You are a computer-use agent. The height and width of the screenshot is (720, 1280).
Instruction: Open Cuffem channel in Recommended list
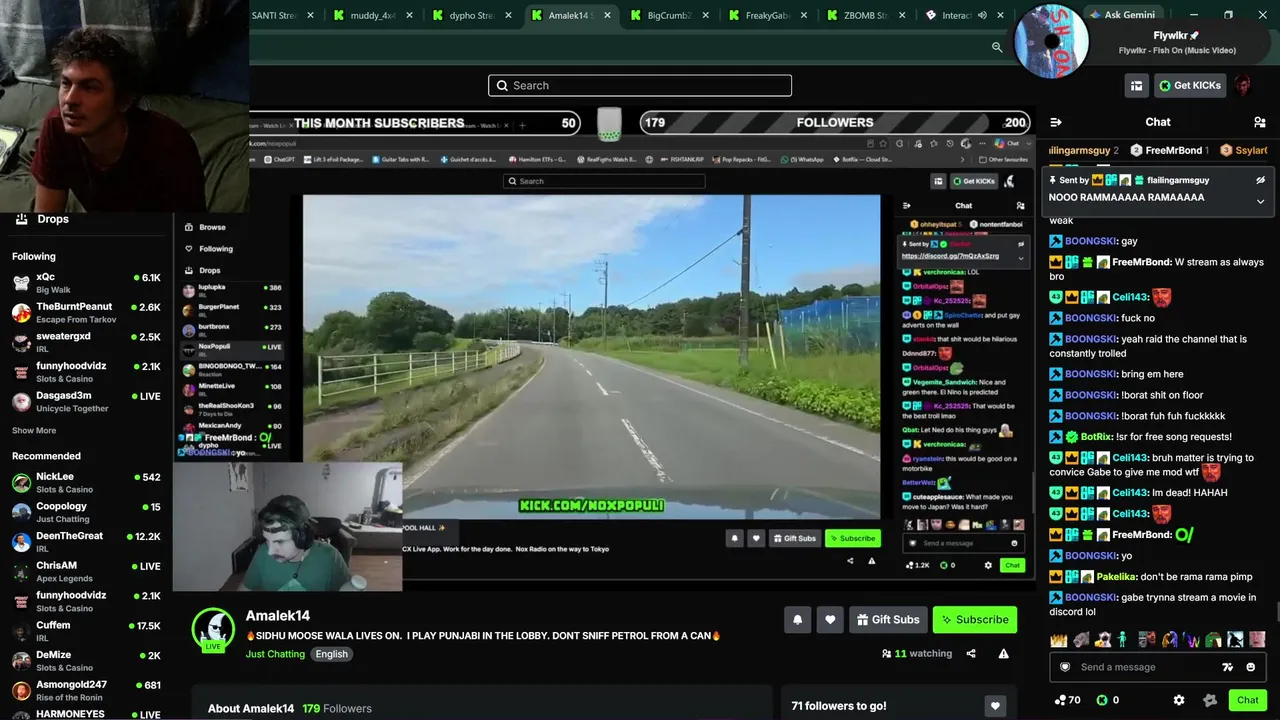pos(85,631)
